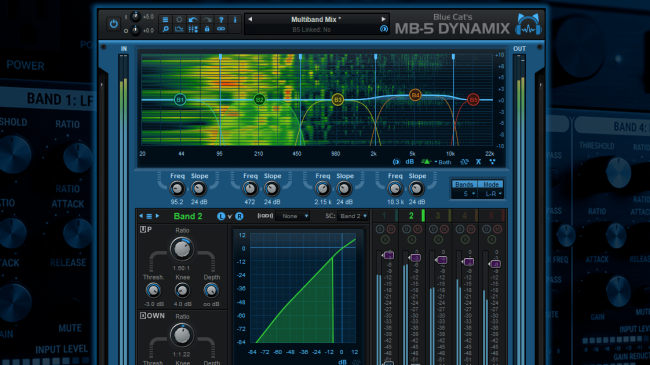Viewport: 650px width, 365px height.
Task: Toggle the green spectrum display icon
Action: [426, 162]
